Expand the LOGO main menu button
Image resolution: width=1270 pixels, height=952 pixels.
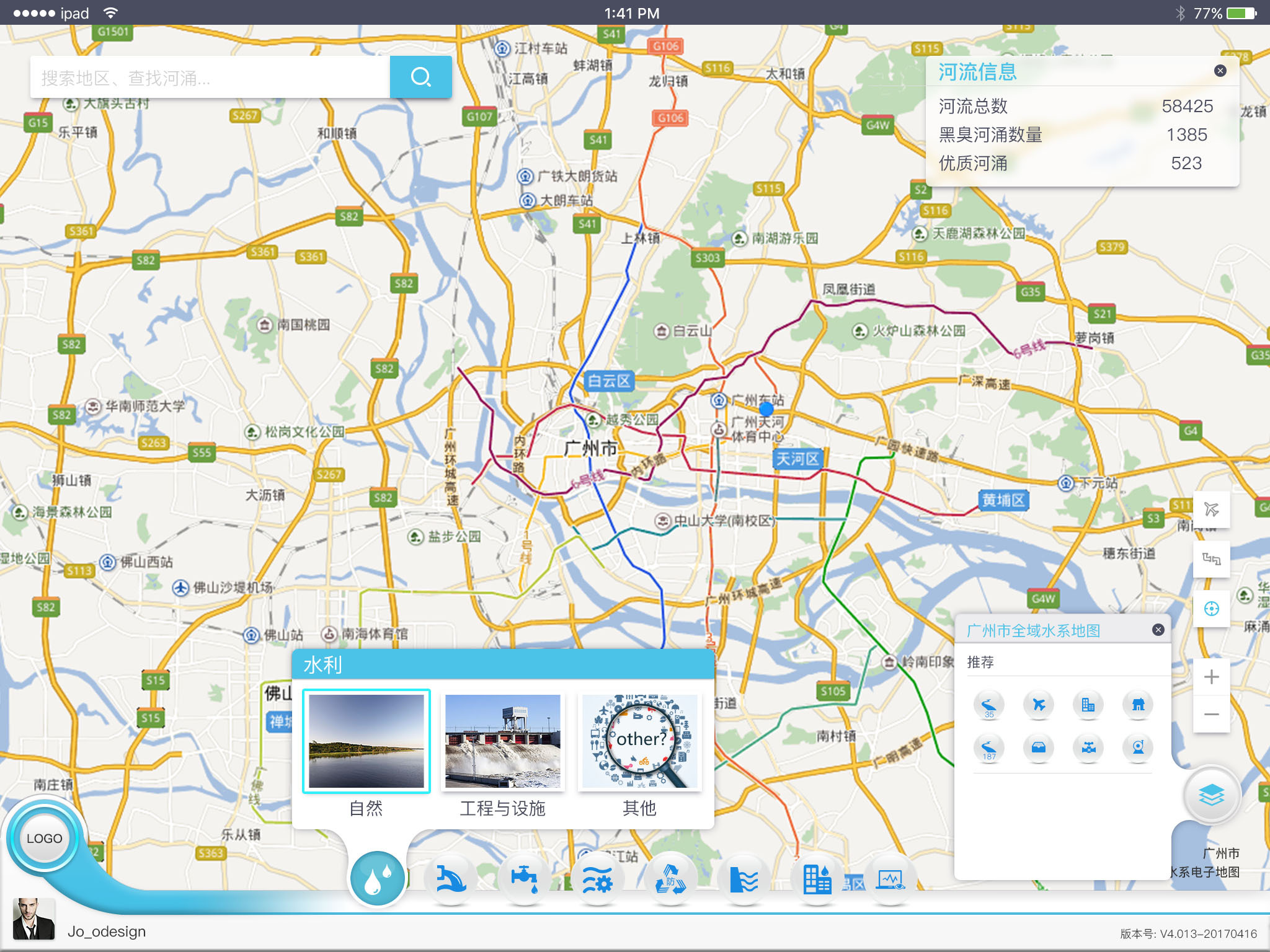[44, 838]
